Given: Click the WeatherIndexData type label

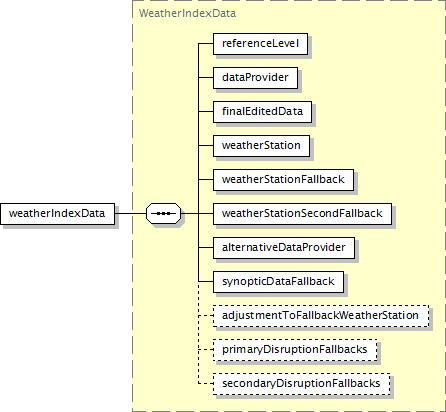Looking at the screenshot, I should tap(187, 13).
